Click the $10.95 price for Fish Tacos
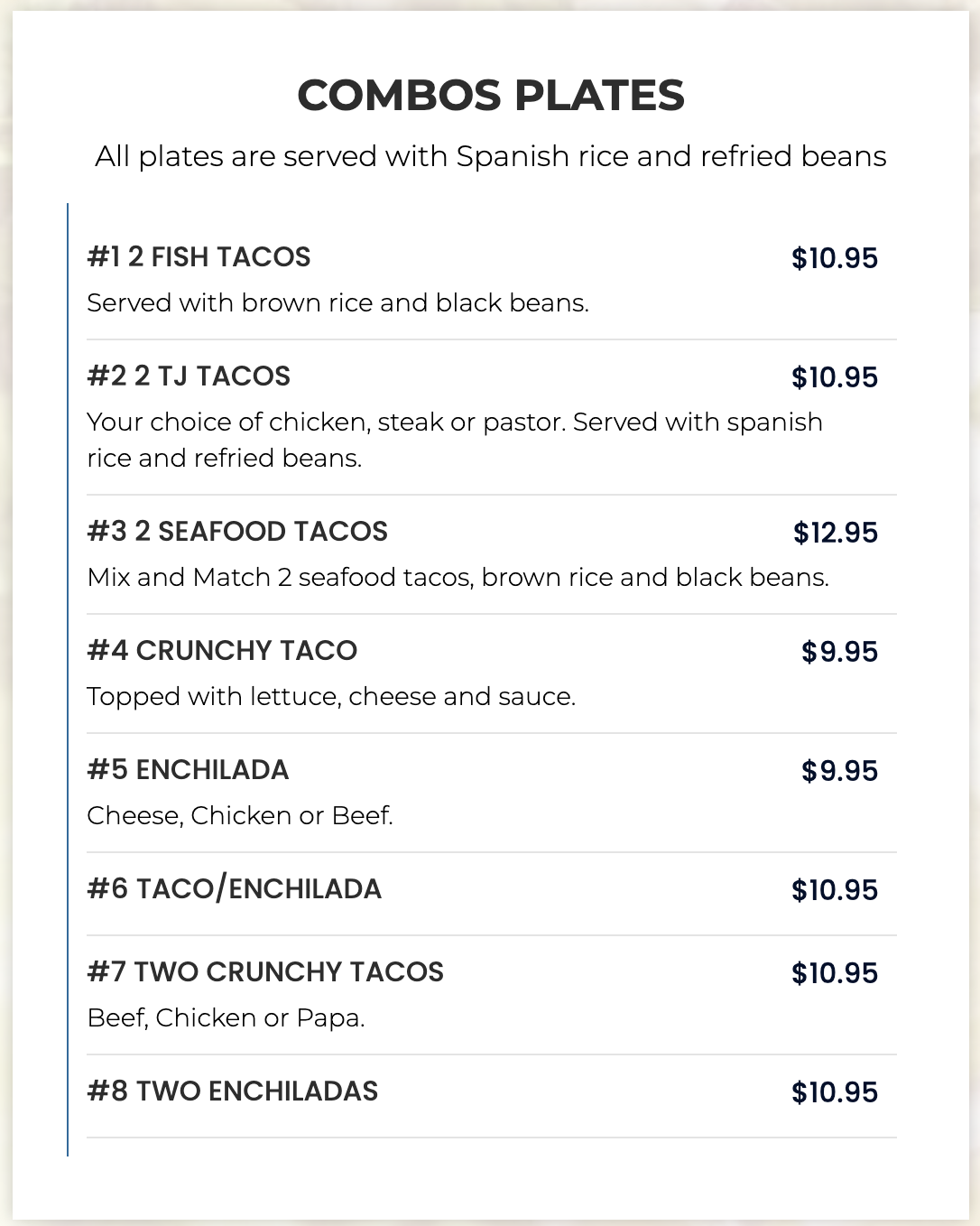Screen dimensions: 980x1226 (x=834, y=258)
